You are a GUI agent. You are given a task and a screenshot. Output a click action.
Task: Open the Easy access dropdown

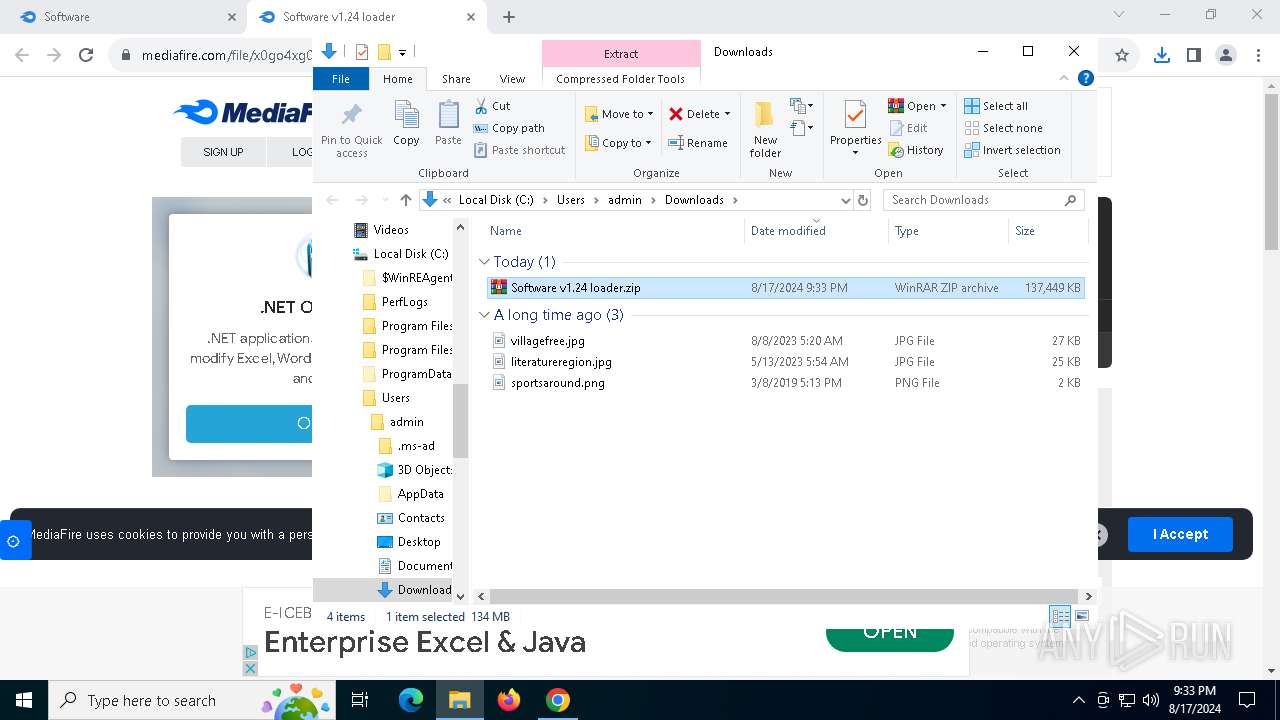(x=799, y=127)
